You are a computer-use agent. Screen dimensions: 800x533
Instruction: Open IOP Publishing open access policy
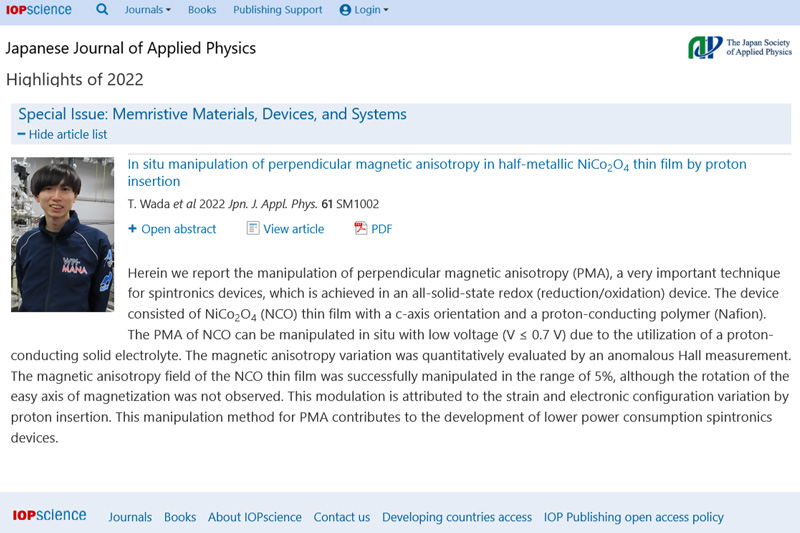click(x=633, y=517)
